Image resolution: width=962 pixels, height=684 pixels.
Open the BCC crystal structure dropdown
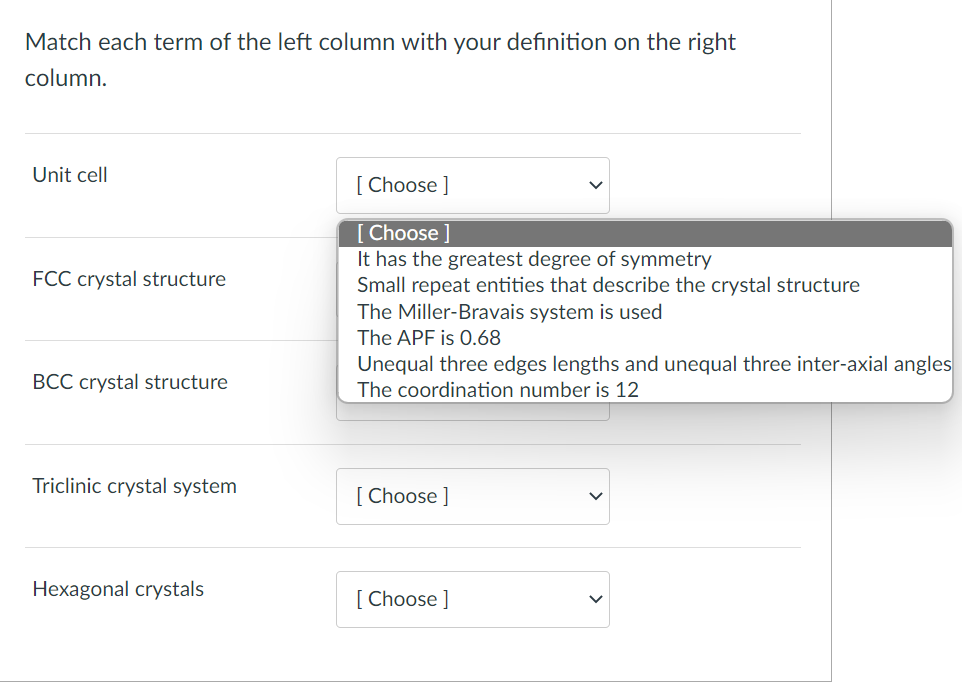point(472,393)
